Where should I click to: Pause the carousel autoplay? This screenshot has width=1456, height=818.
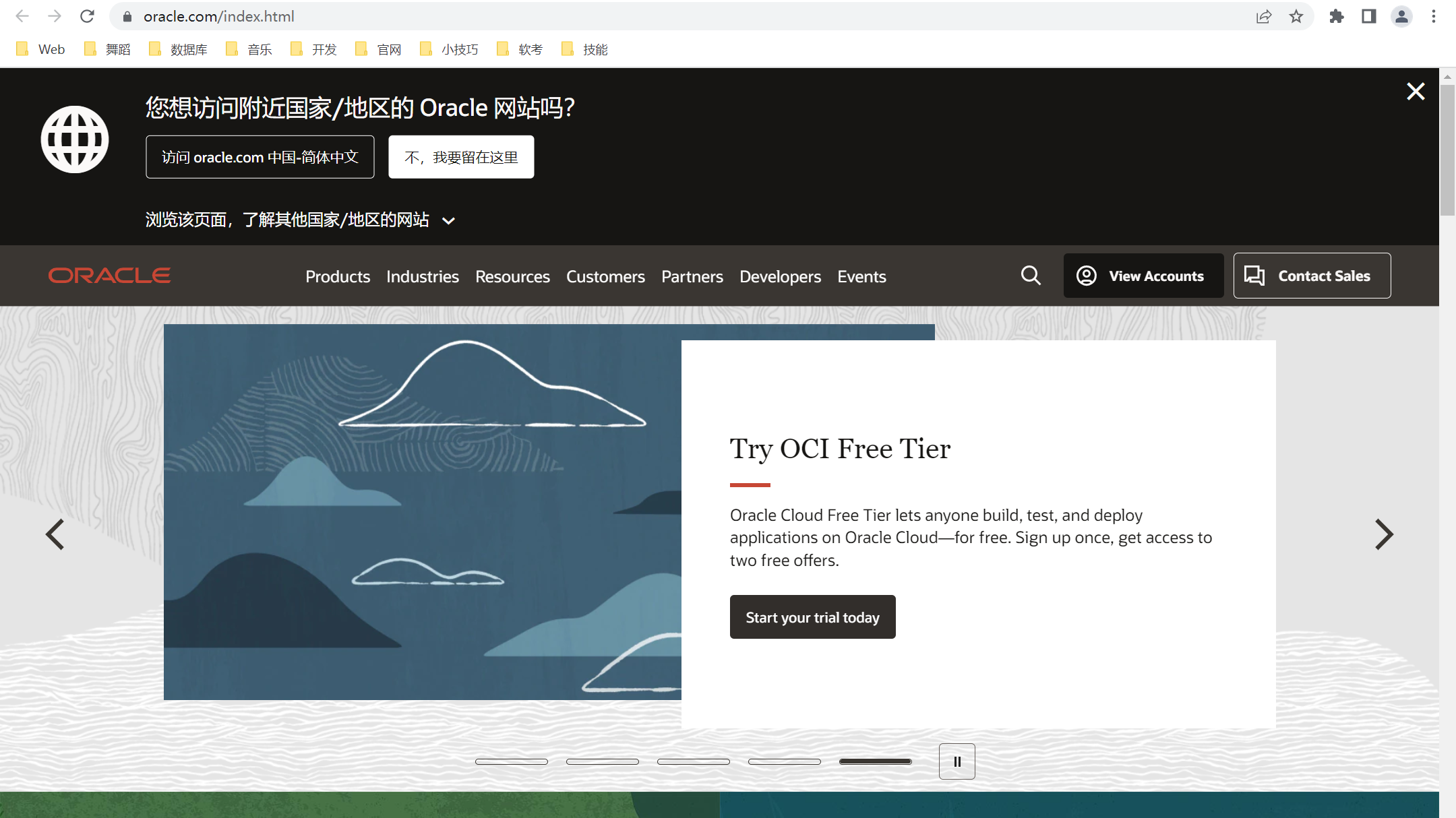pos(957,761)
